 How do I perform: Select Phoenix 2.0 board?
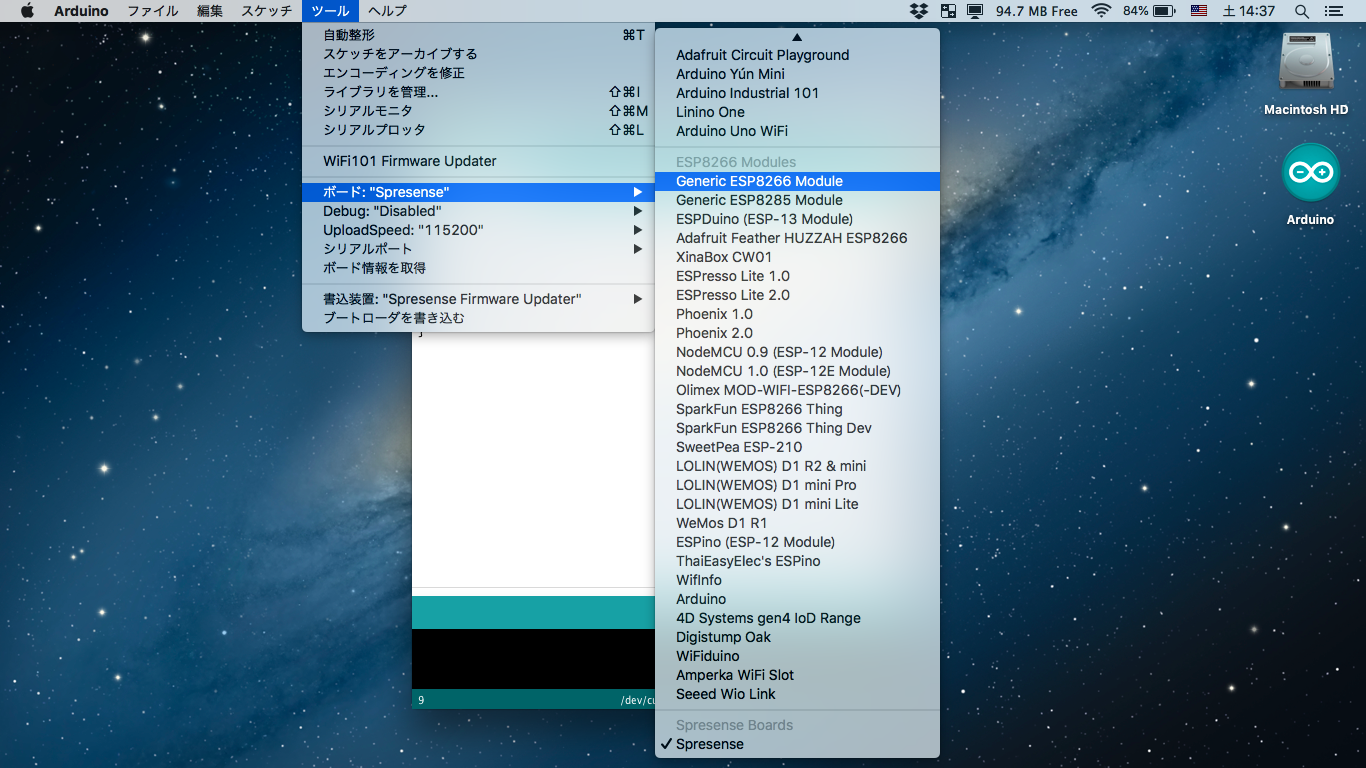(797, 333)
